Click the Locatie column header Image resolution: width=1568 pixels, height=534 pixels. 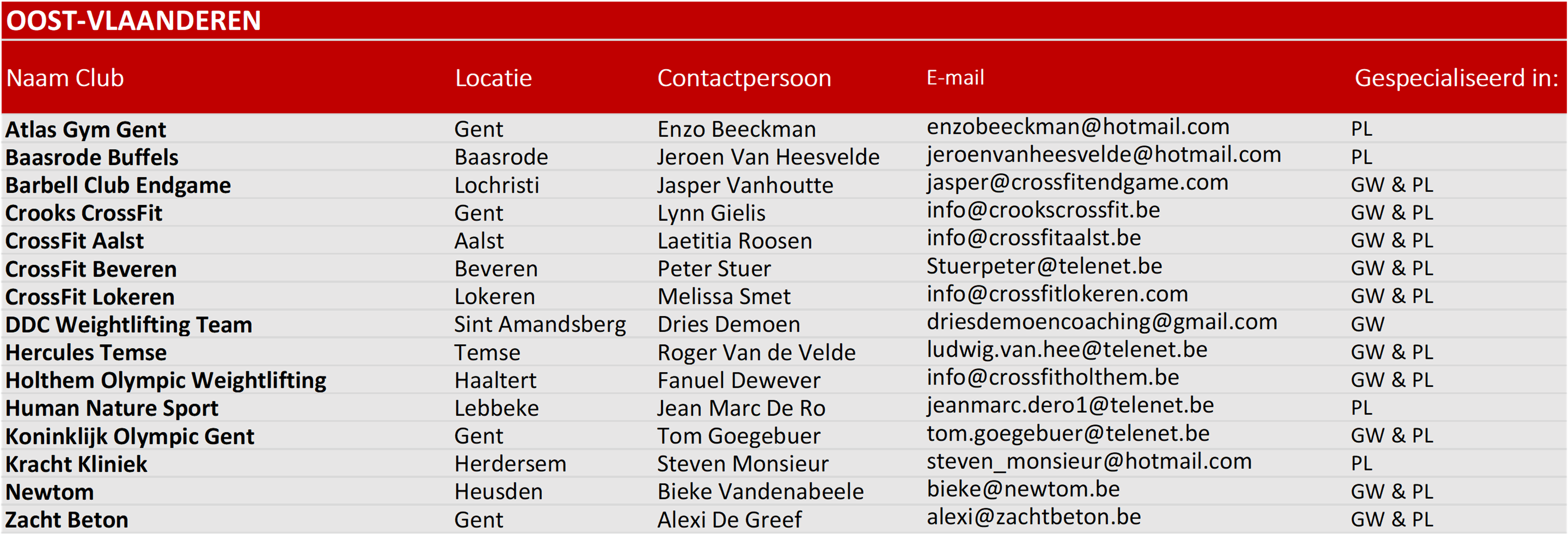click(494, 78)
